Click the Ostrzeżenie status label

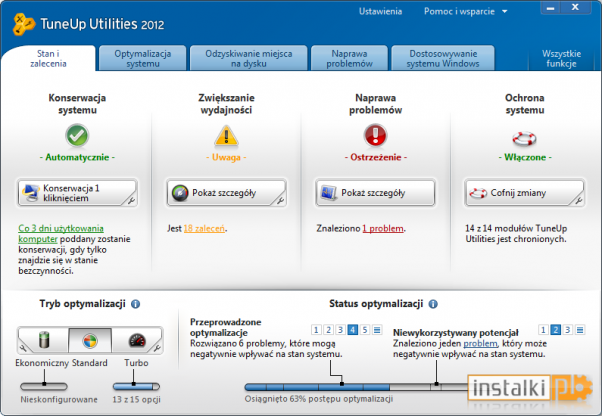coord(375,157)
